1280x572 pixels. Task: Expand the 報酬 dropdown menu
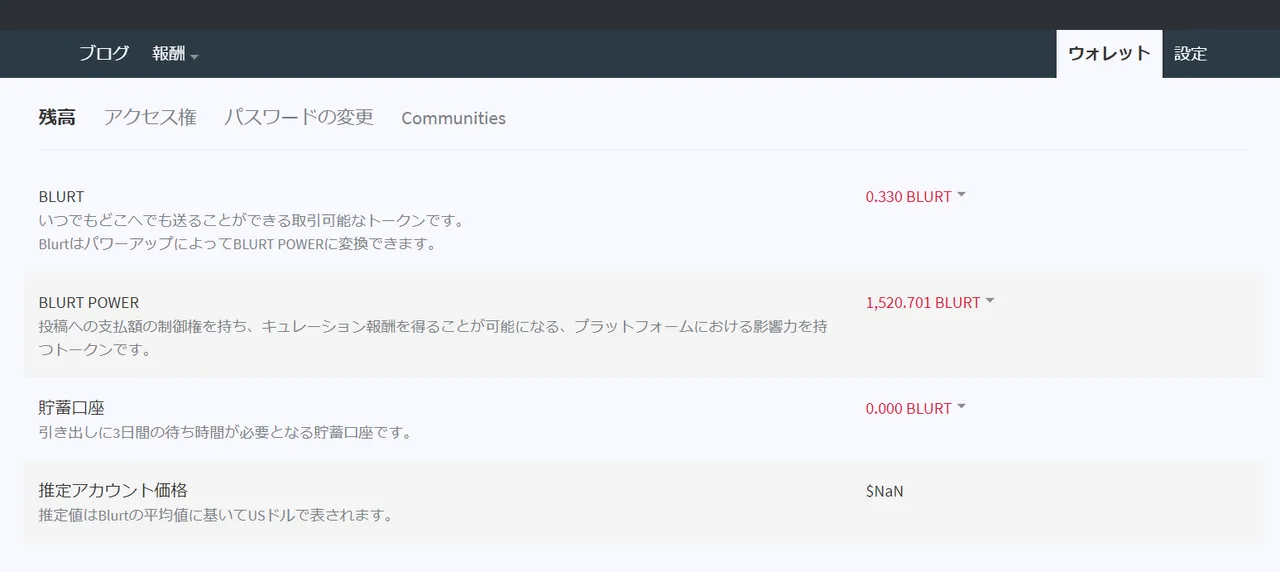175,54
